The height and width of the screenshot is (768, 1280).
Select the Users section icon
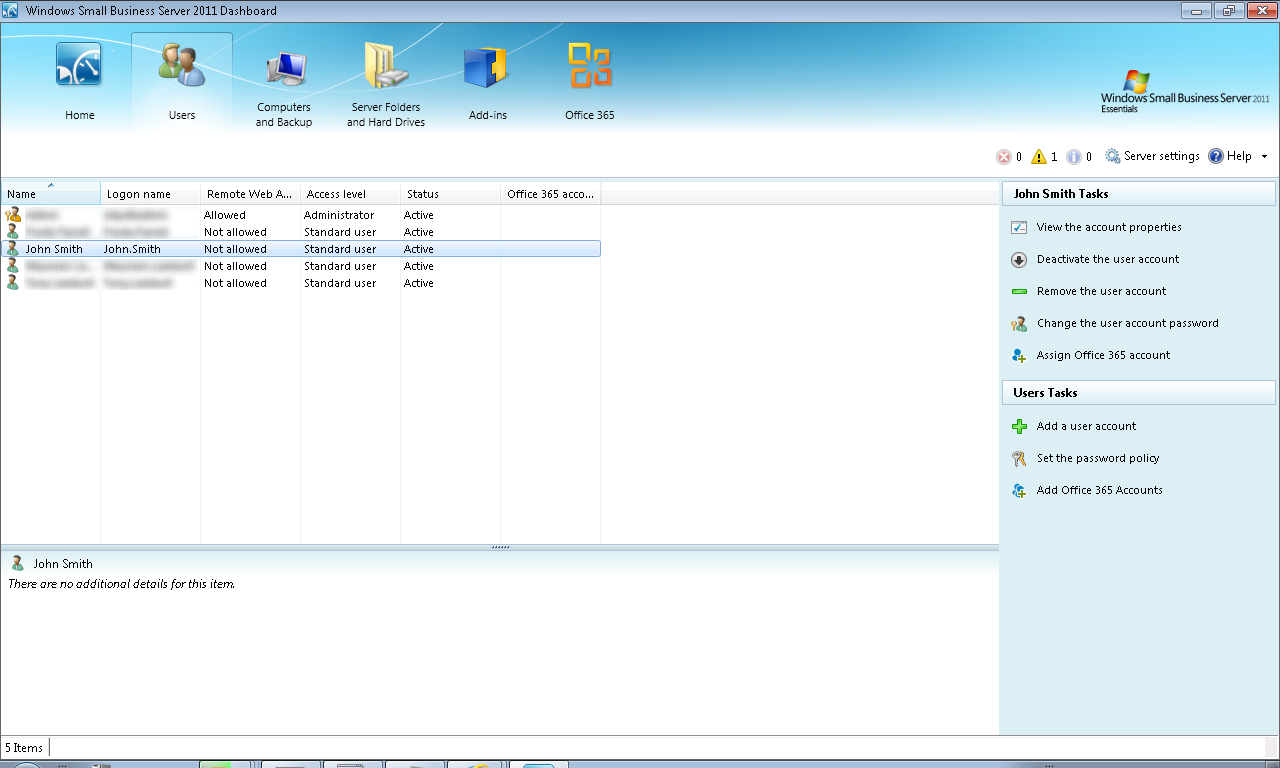[x=182, y=65]
